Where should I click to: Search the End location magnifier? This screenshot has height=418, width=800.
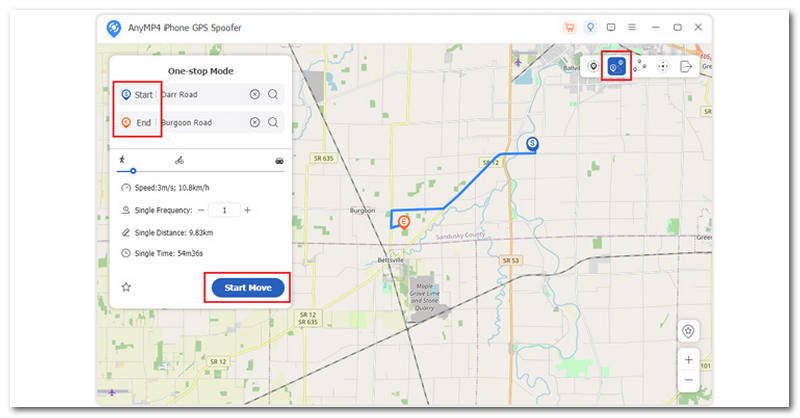click(x=273, y=122)
